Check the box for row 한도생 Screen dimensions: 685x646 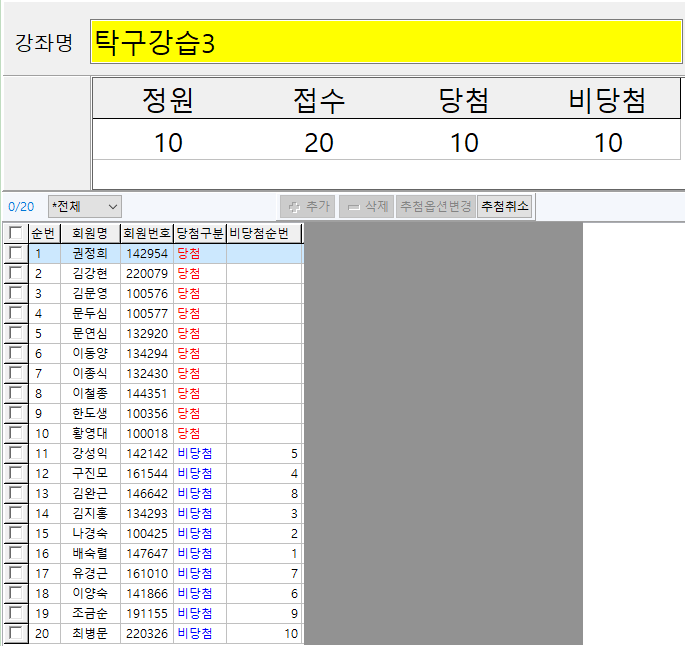point(16,413)
